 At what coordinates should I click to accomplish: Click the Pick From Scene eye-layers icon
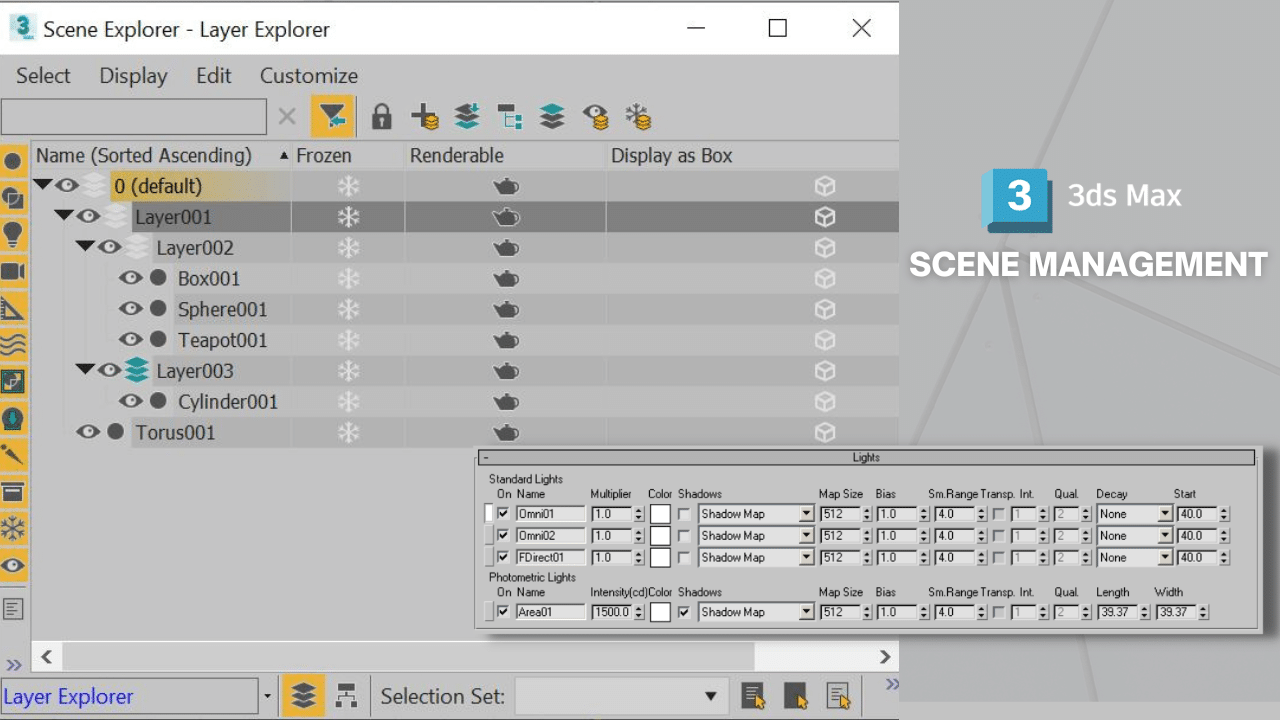(595, 116)
